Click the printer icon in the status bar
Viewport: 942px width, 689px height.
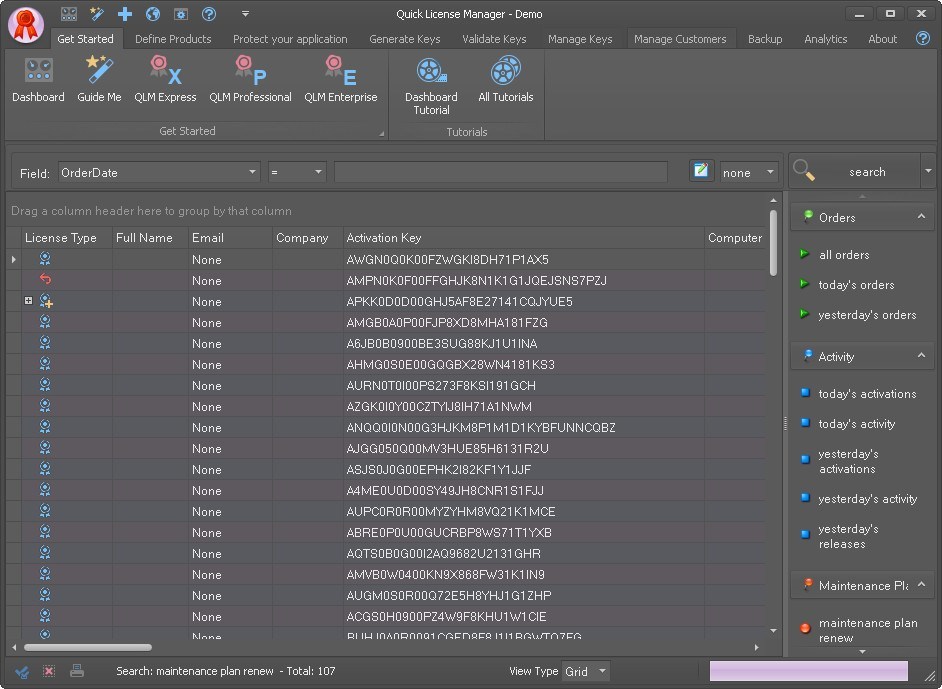[76, 671]
